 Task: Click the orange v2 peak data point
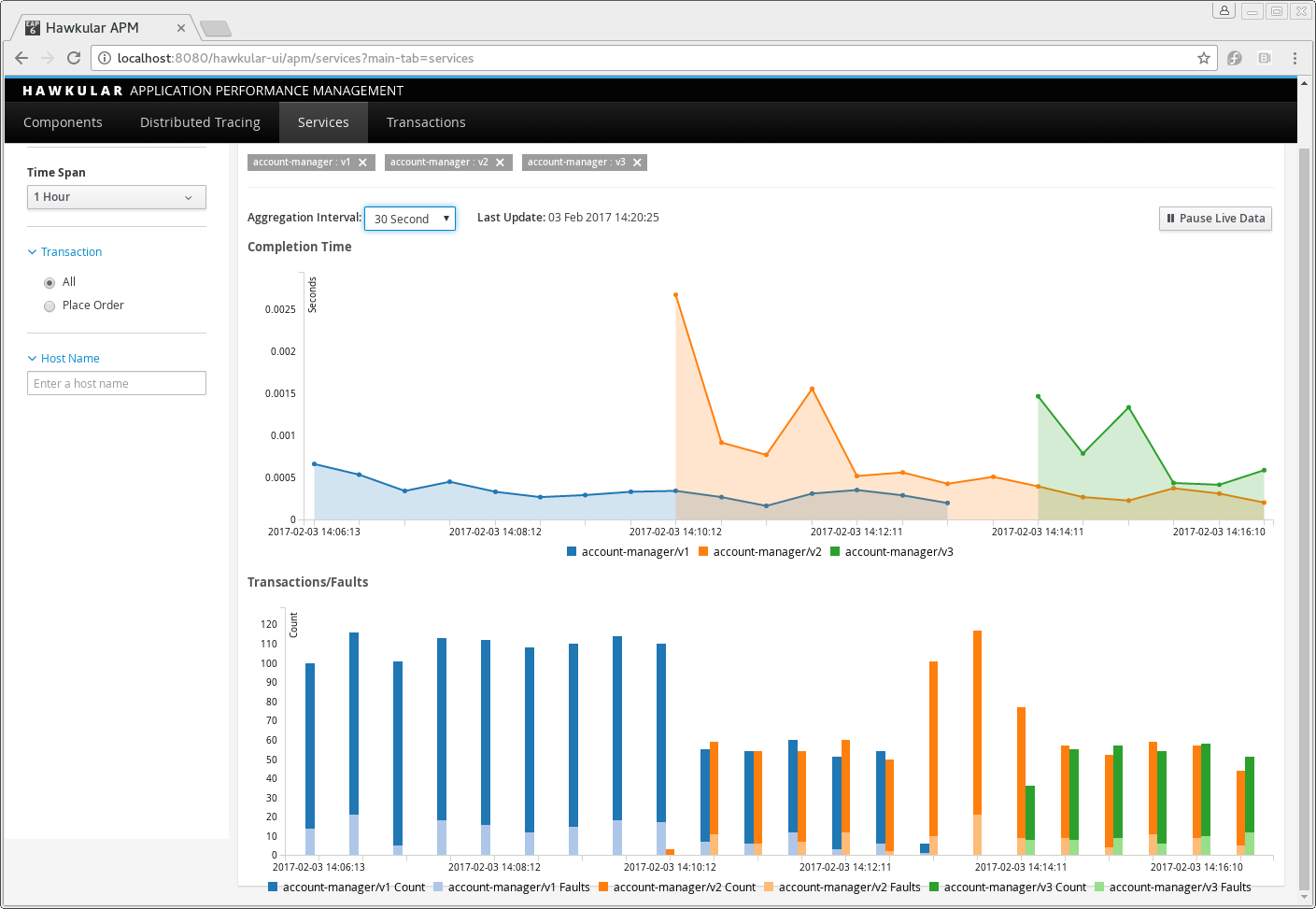coord(675,295)
